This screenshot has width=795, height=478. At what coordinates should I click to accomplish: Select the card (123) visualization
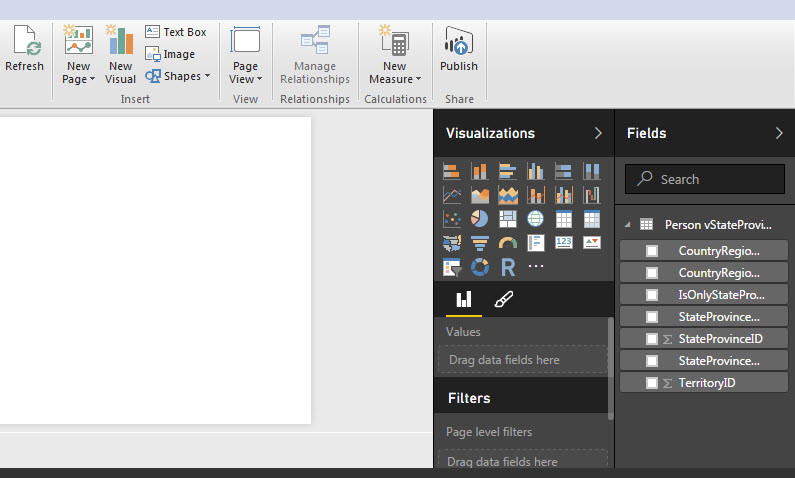(x=563, y=243)
